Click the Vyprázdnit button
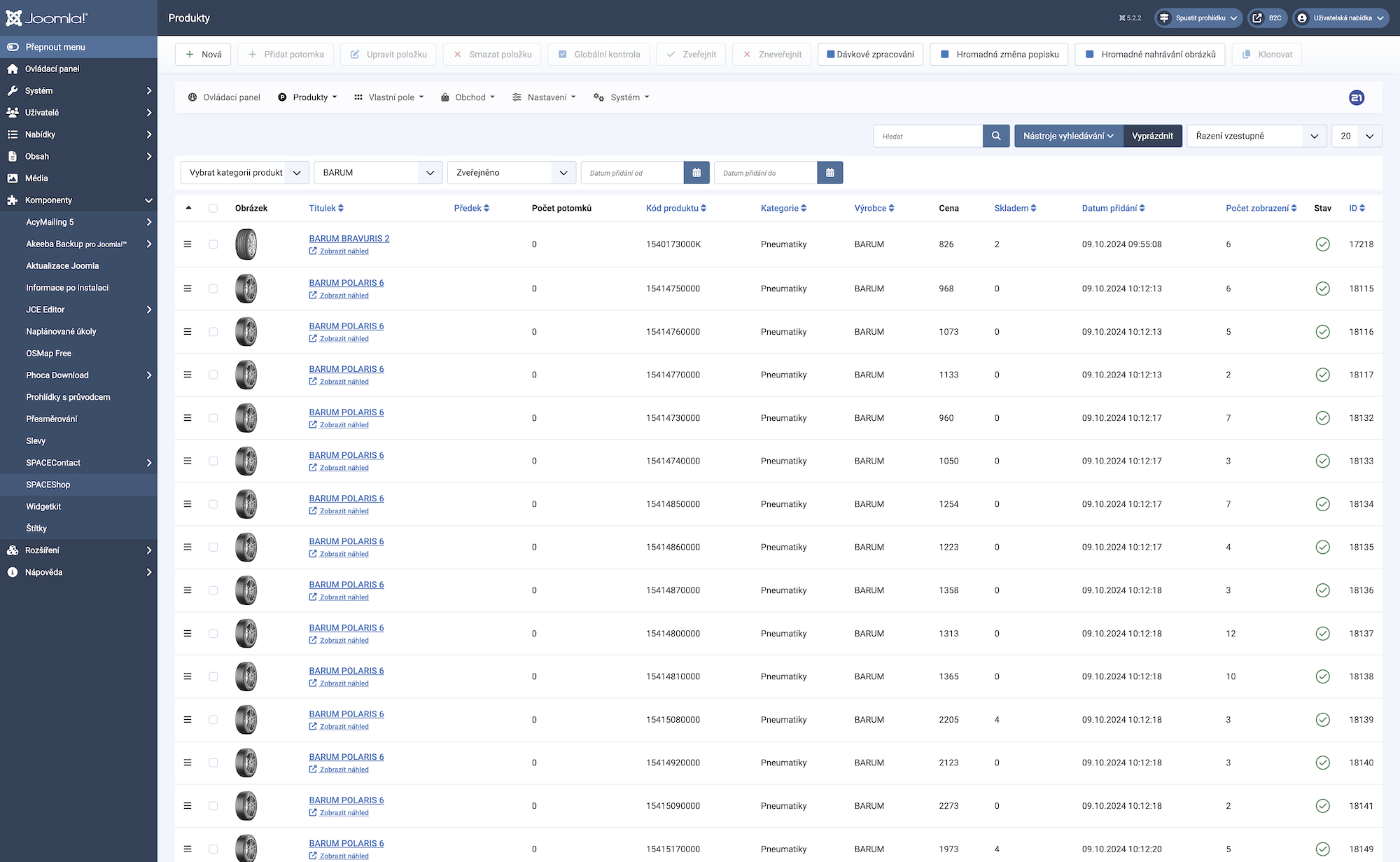1400x862 pixels. (1152, 136)
